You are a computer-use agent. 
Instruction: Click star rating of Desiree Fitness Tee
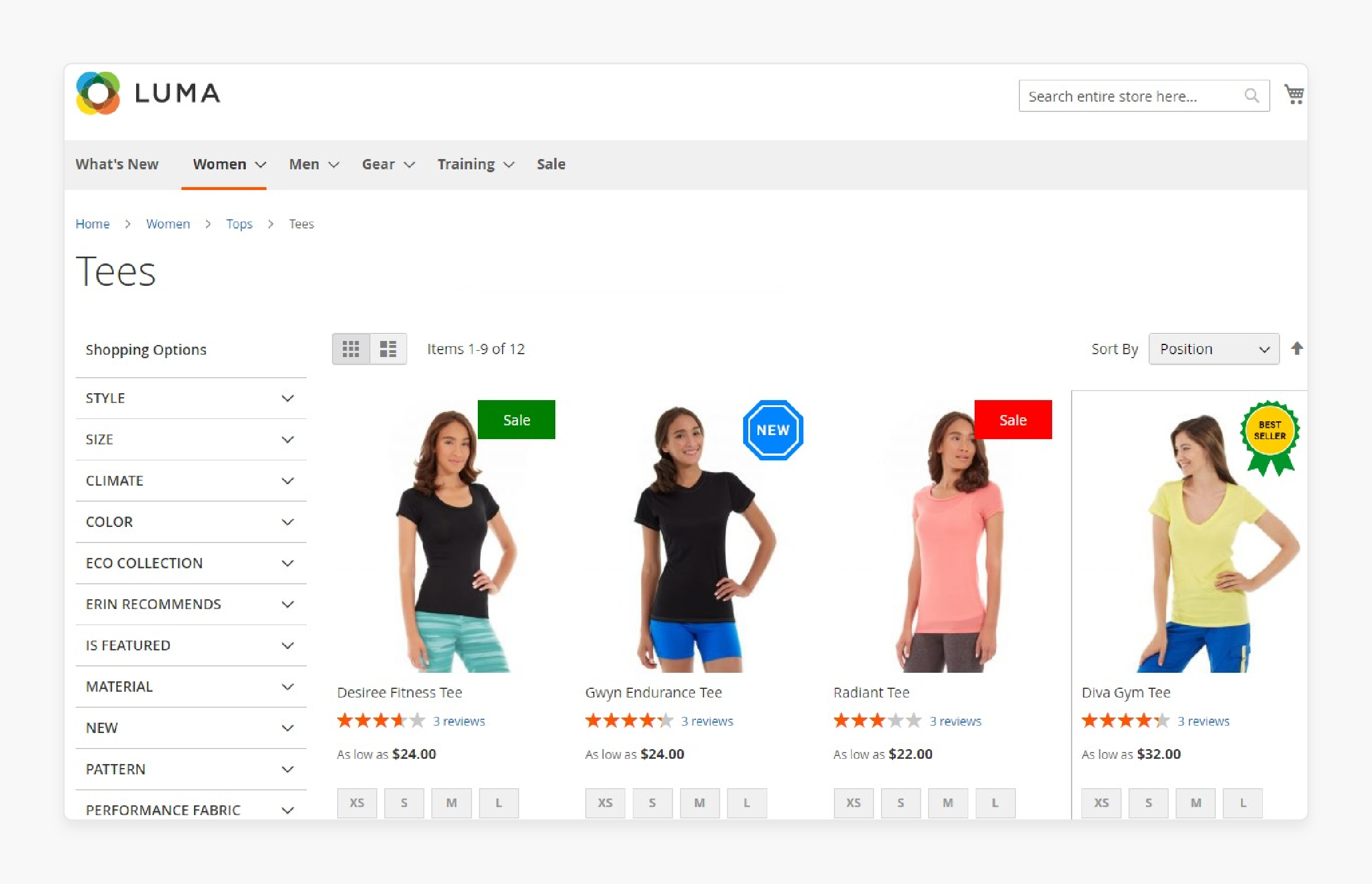click(x=381, y=720)
